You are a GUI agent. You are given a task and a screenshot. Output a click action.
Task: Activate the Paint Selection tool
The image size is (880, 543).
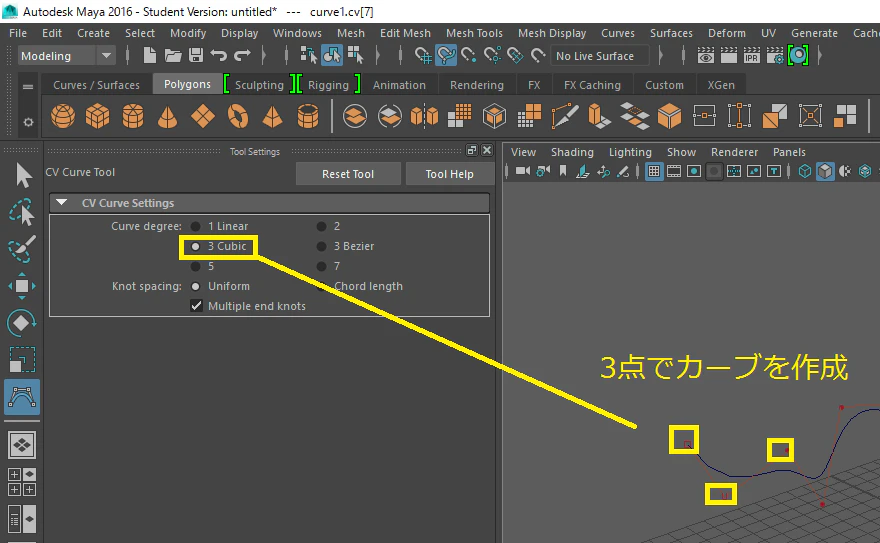coord(22,249)
